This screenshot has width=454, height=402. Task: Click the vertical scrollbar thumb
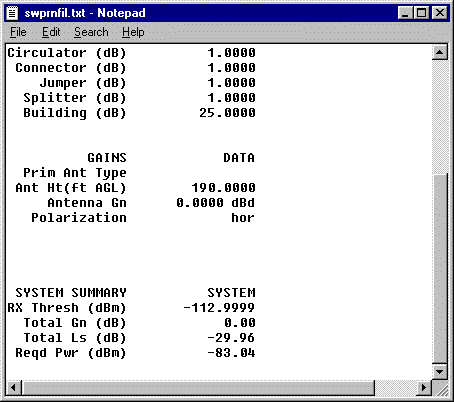[x=440, y=269]
